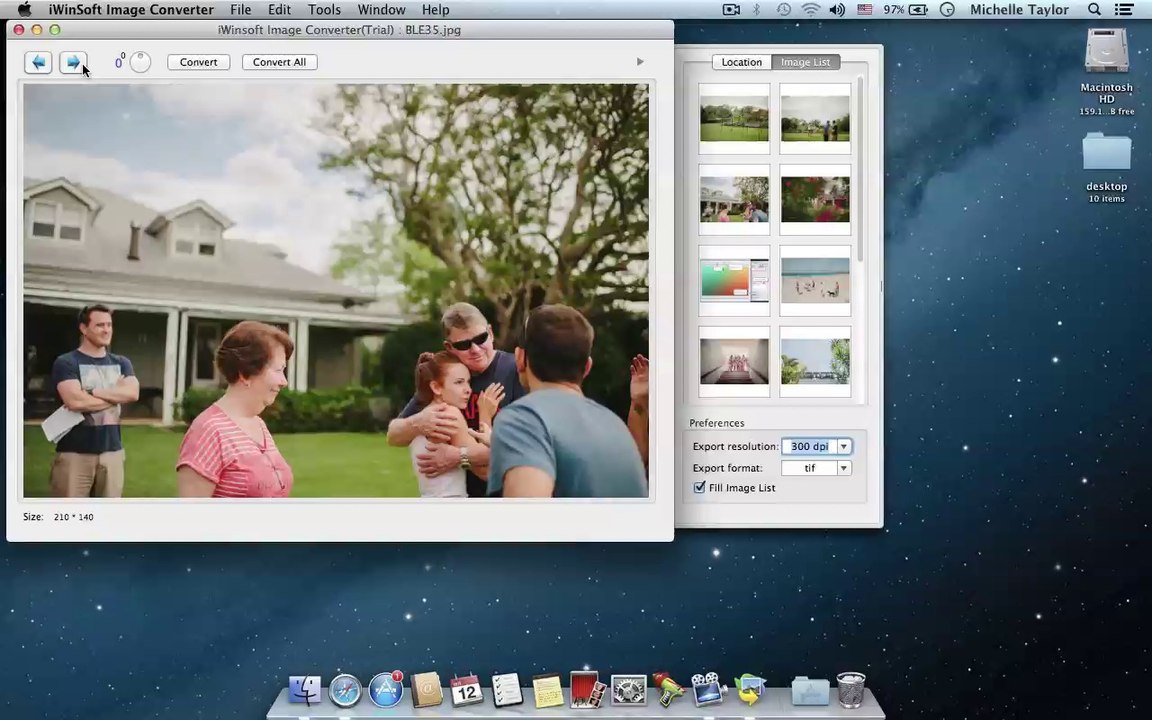Screen dimensions: 1152x720
Task: Open Contacts address book in Dock
Action: tap(426, 690)
